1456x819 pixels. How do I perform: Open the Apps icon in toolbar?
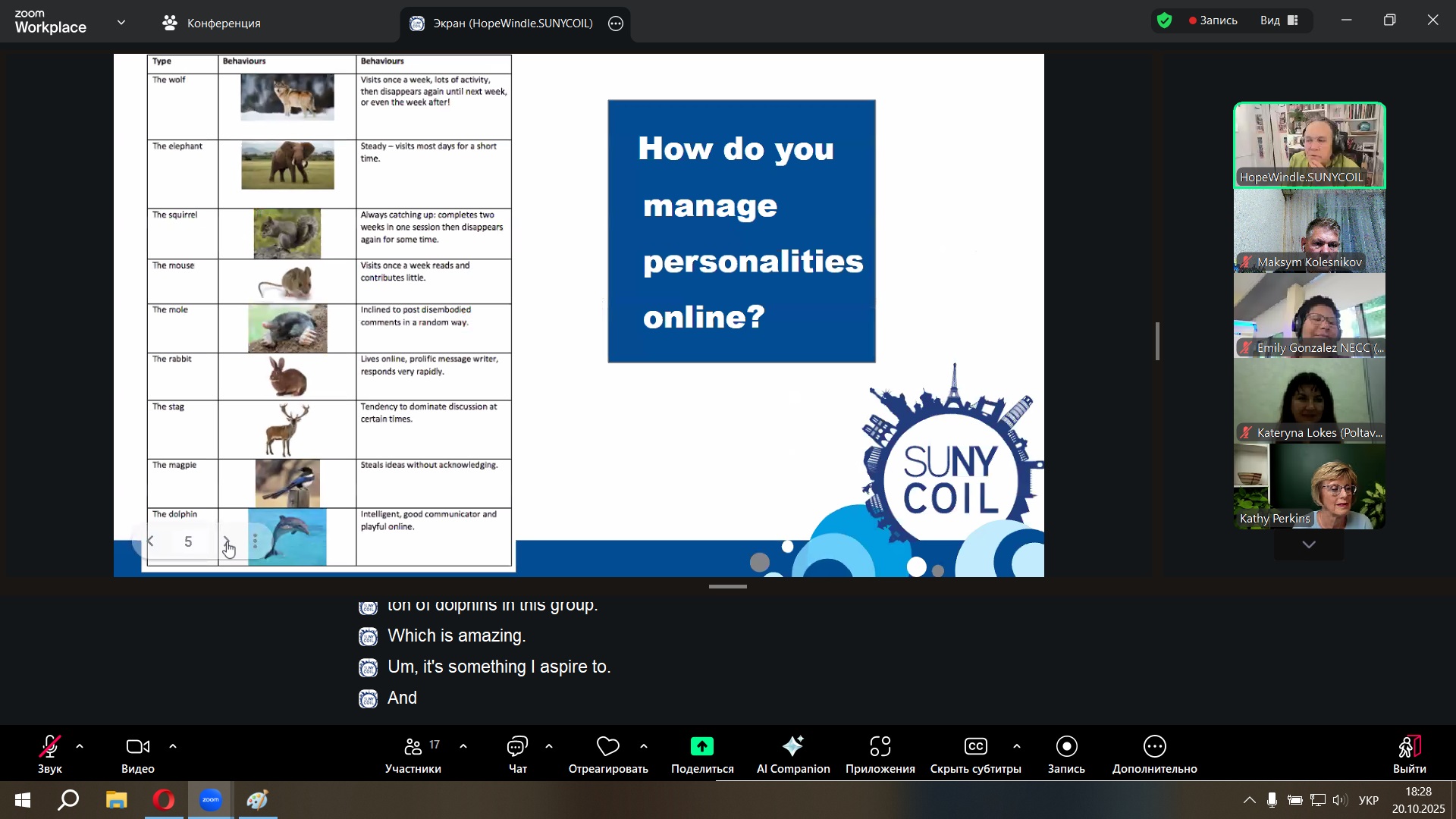pyautogui.click(x=880, y=748)
